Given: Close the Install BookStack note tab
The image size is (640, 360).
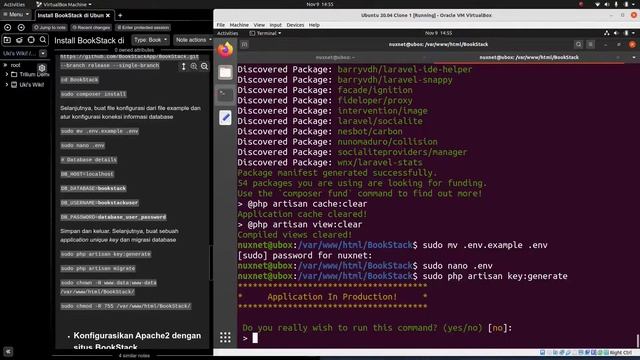Looking at the screenshot, I should [108, 15].
